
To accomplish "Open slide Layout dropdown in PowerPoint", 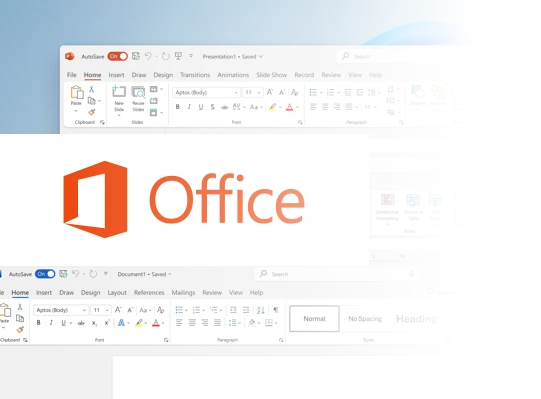I will point(156,89).
